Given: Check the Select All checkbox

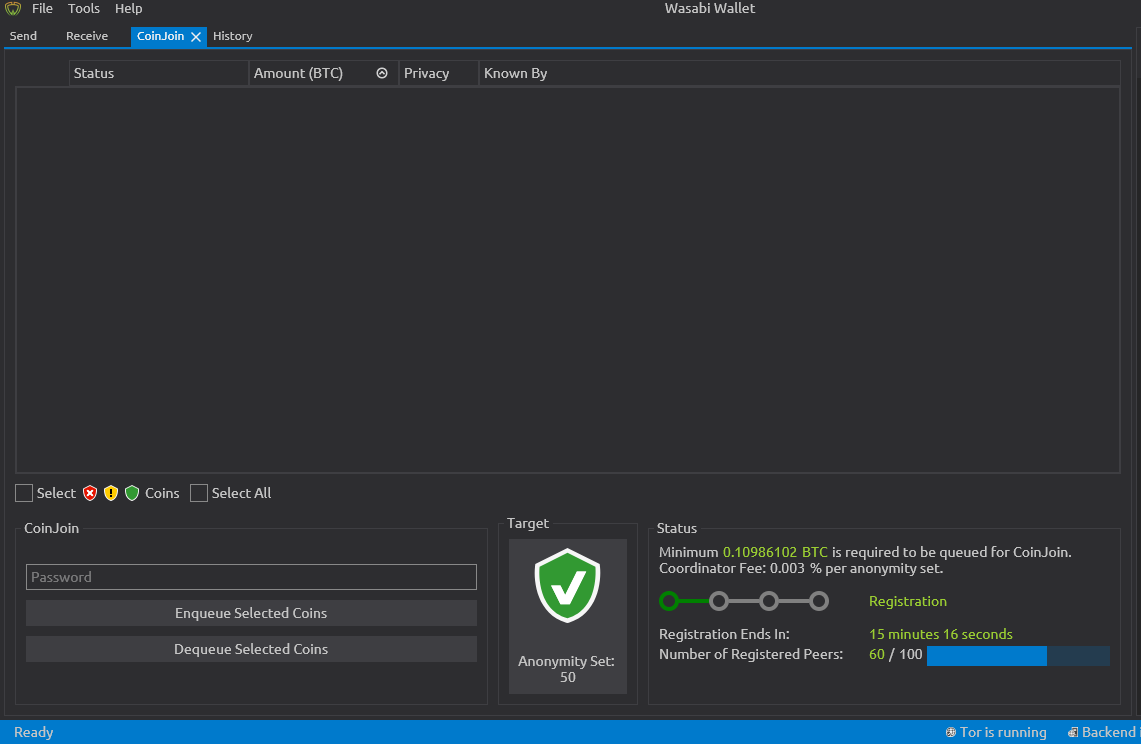Looking at the screenshot, I should (x=199, y=493).
